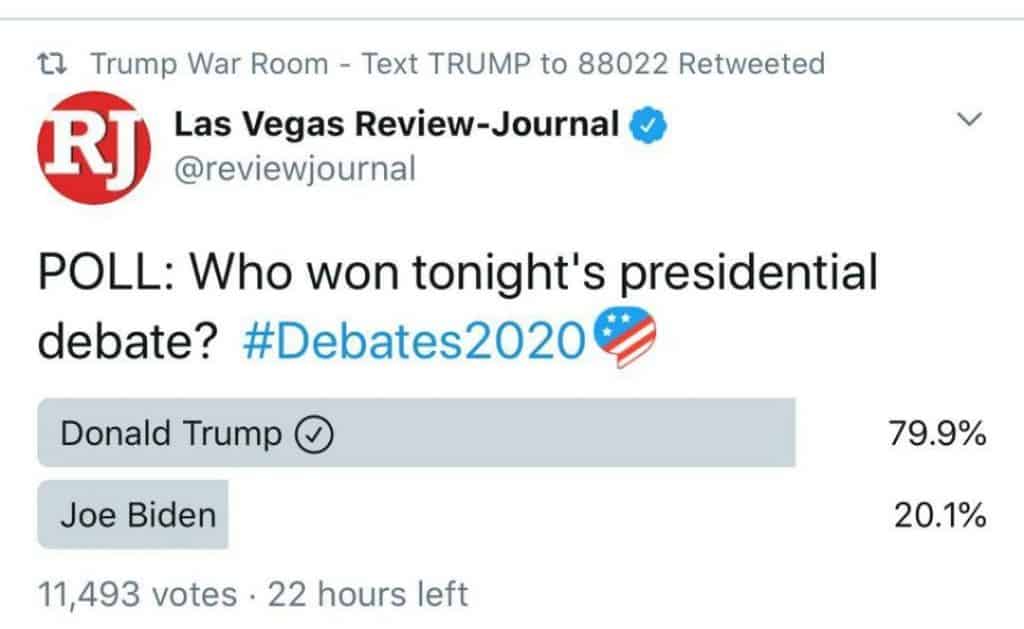Screen dimensions: 1024x629
Task: Open the #Debates2020 hashtag link
Action: coord(413,342)
